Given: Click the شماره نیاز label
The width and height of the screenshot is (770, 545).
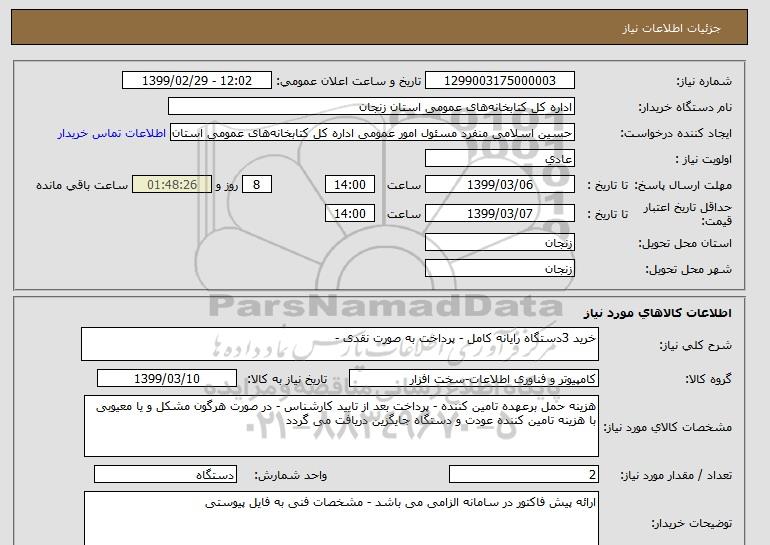Looking at the screenshot, I should (x=704, y=82).
